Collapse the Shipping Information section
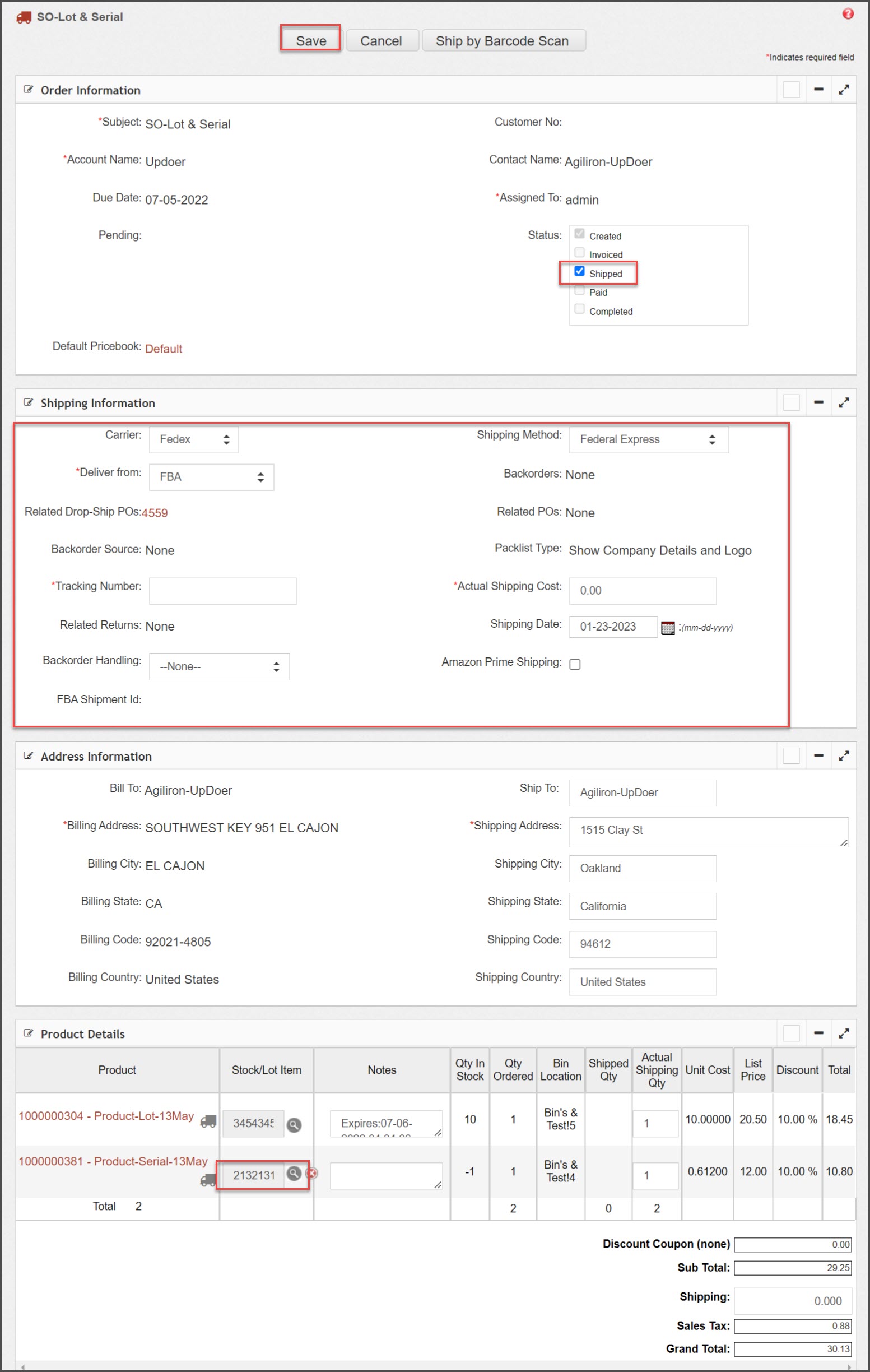870x1372 pixels. tap(818, 402)
